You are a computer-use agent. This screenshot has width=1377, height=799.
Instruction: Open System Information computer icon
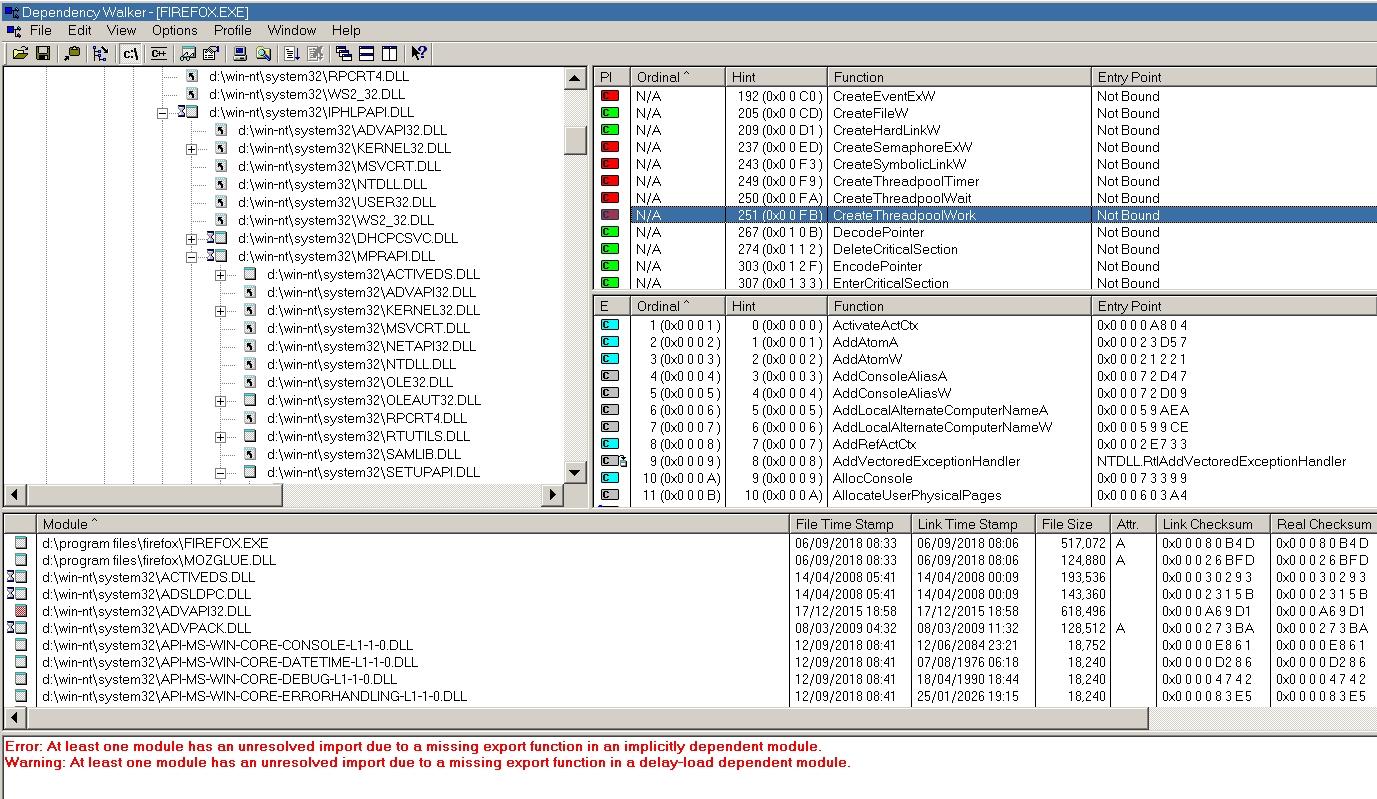tap(239, 54)
